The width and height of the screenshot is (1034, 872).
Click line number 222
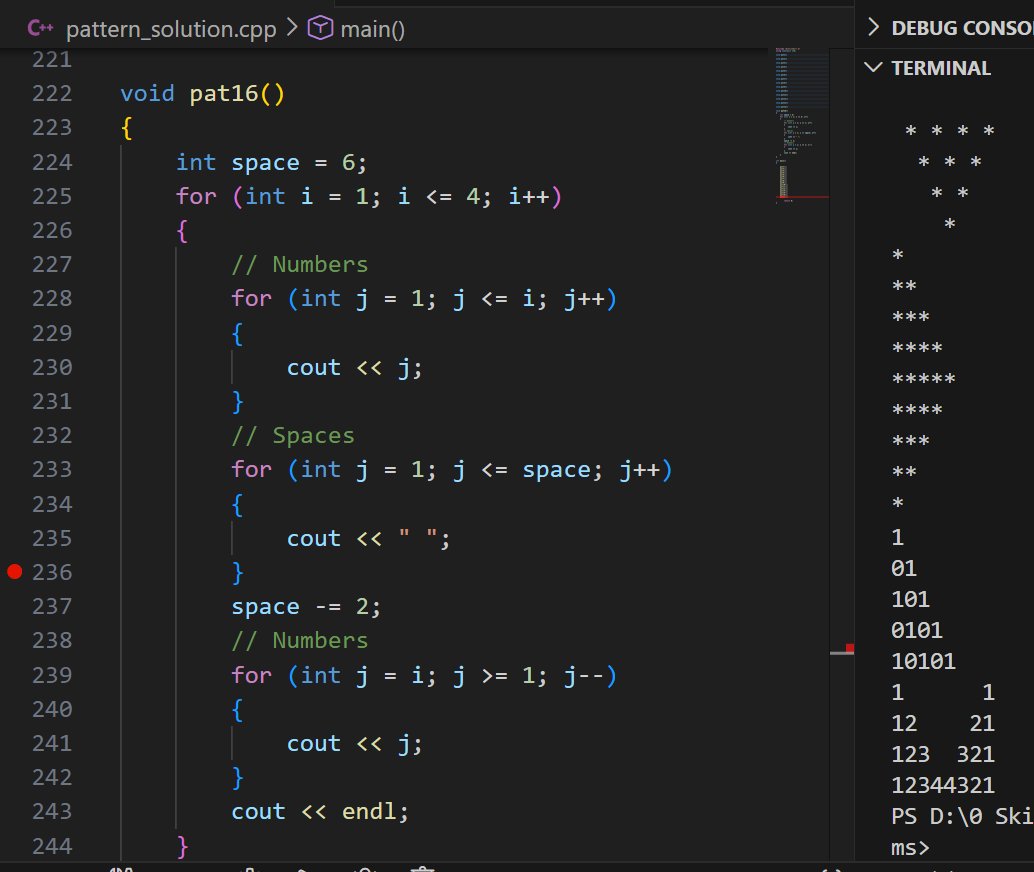tap(51, 93)
